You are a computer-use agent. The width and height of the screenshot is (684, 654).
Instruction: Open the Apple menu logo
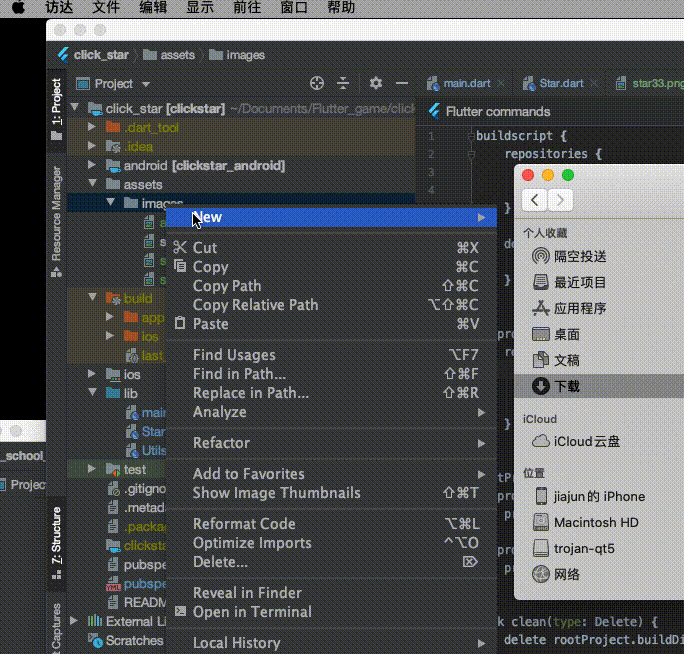(18, 7)
